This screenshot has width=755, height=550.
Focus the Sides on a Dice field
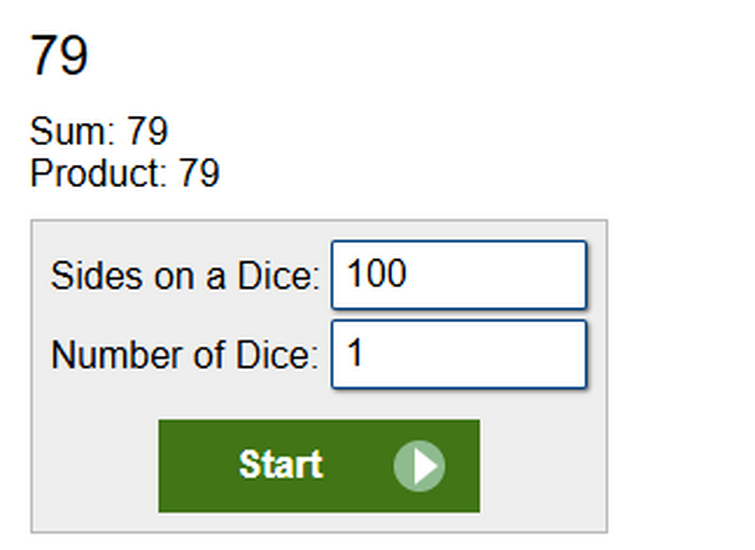[x=459, y=275]
